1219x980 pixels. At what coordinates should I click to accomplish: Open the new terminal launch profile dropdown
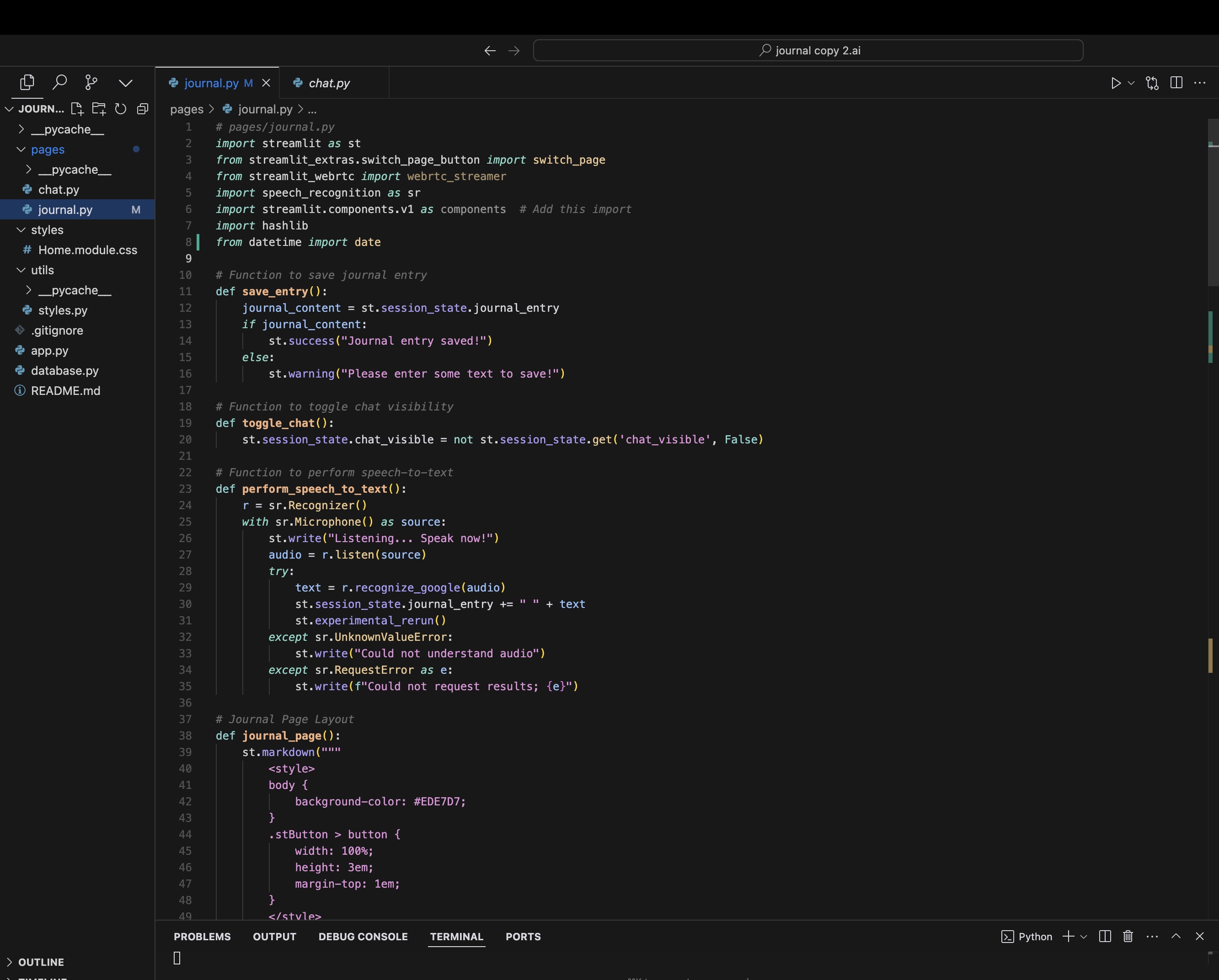click(x=1084, y=937)
